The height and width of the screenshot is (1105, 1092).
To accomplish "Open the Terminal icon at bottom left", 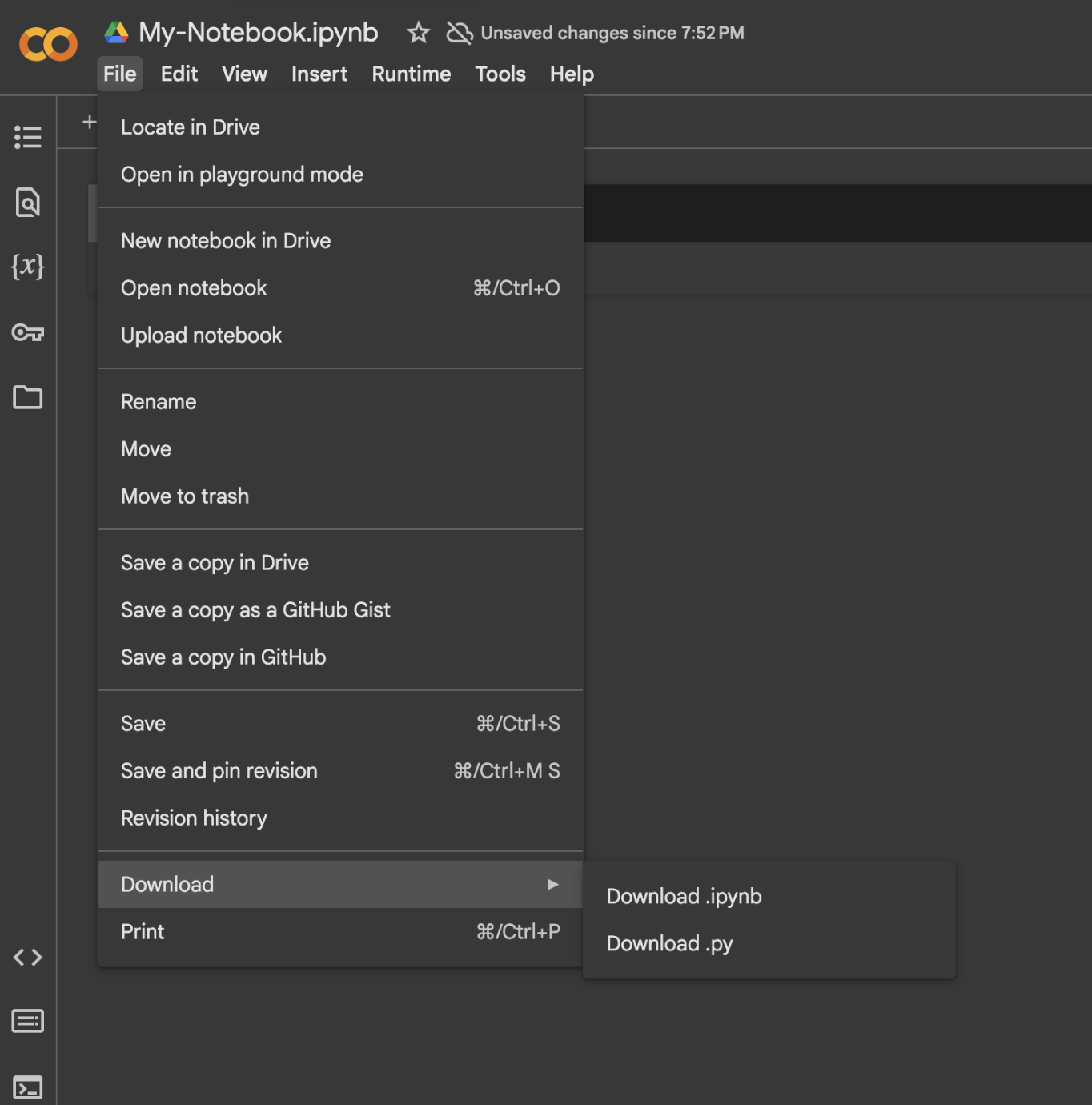I will coord(28,1087).
